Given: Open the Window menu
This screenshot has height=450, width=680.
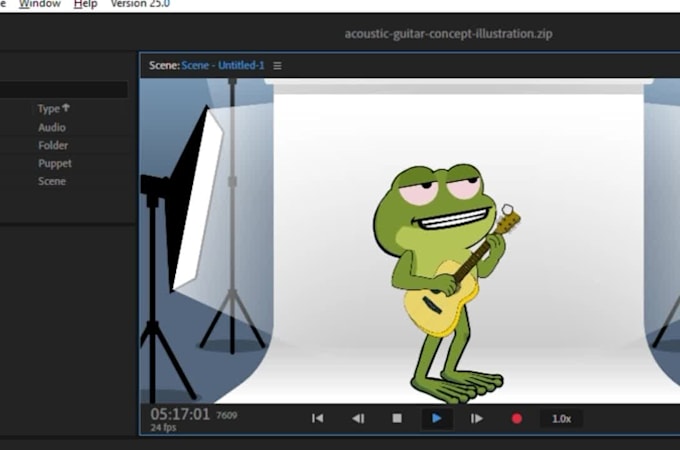Looking at the screenshot, I should [x=40, y=4].
